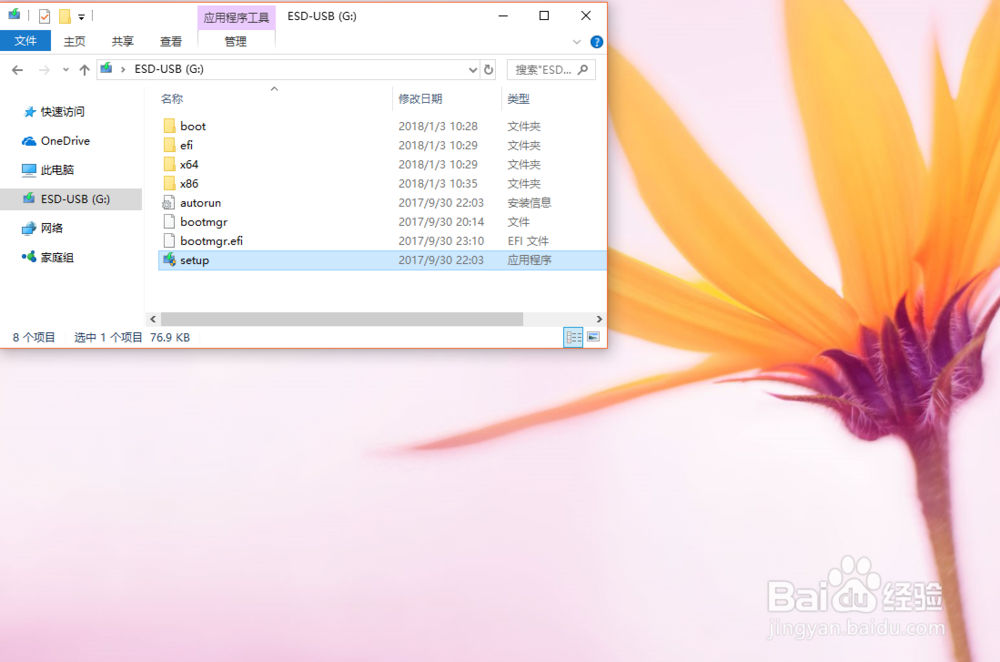Open the address bar location dropdown
Screen dimensions: 1000x662
tap(471, 69)
